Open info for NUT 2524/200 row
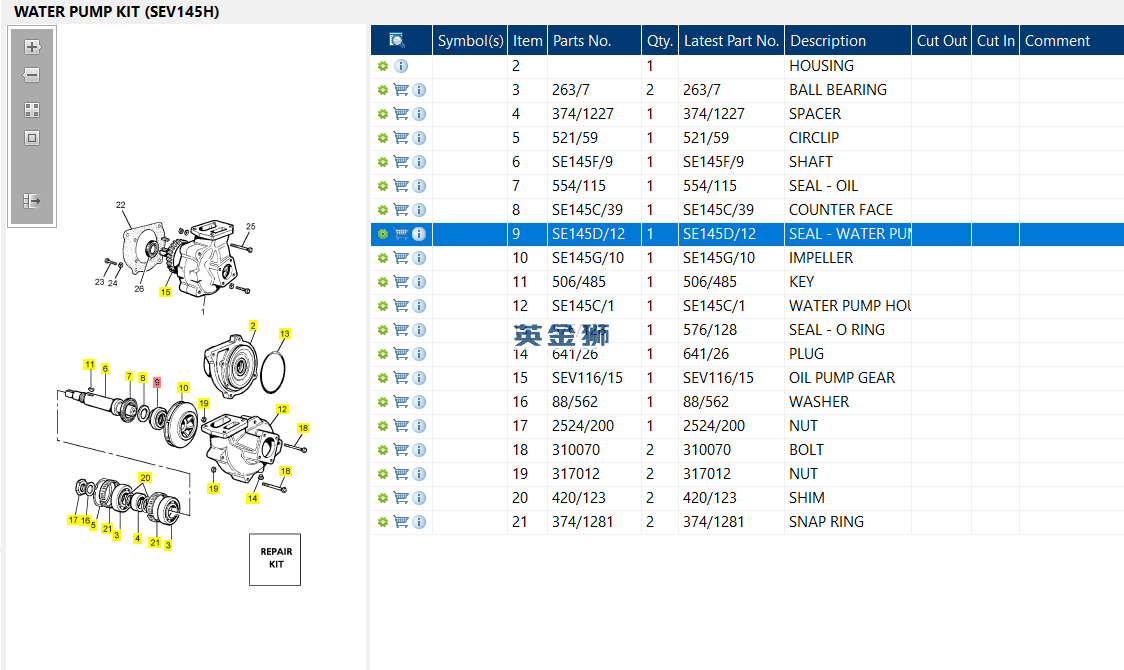Image resolution: width=1124 pixels, height=670 pixels. [419, 426]
